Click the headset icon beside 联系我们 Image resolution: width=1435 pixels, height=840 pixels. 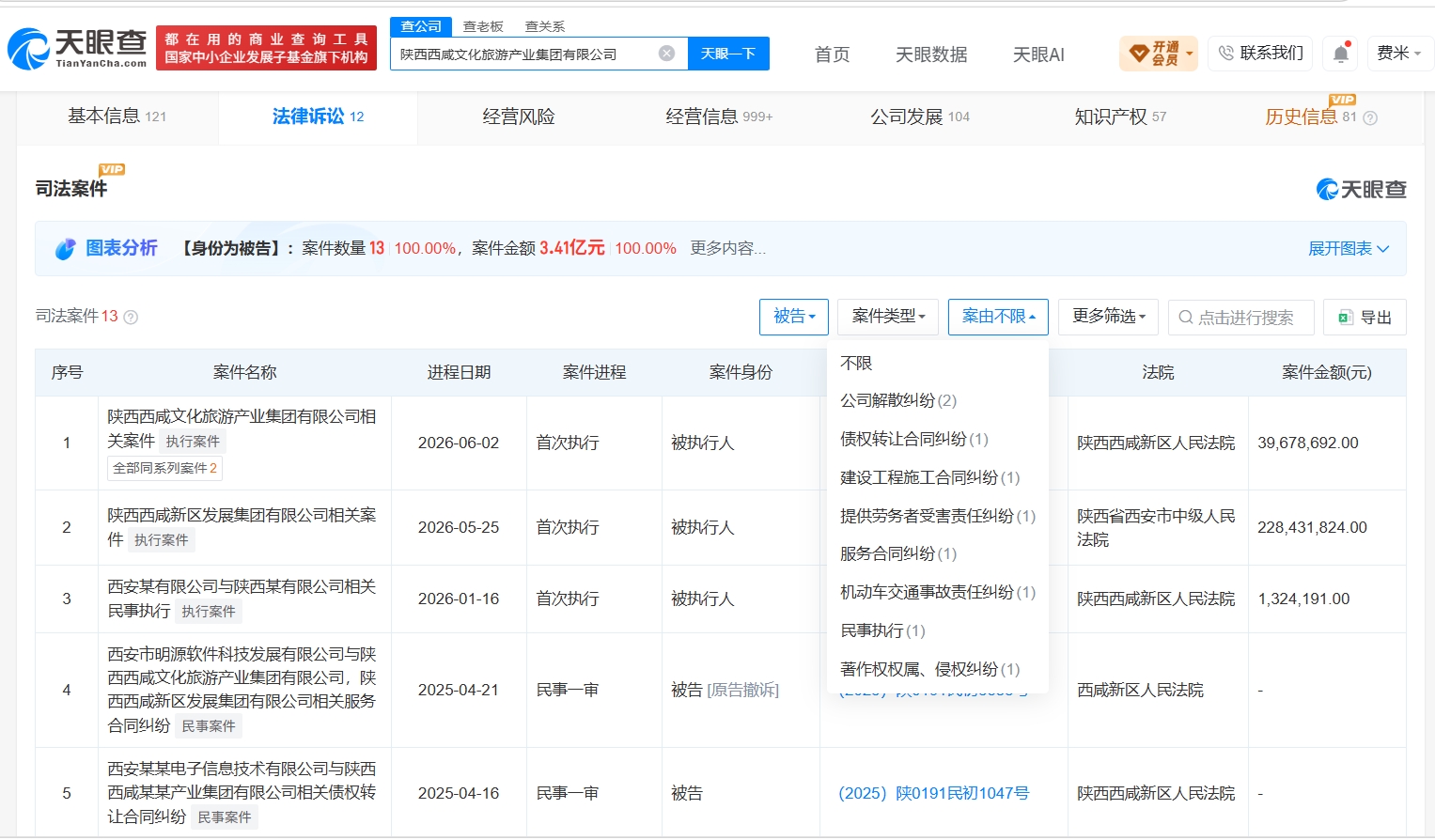(x=1225, y=54)
